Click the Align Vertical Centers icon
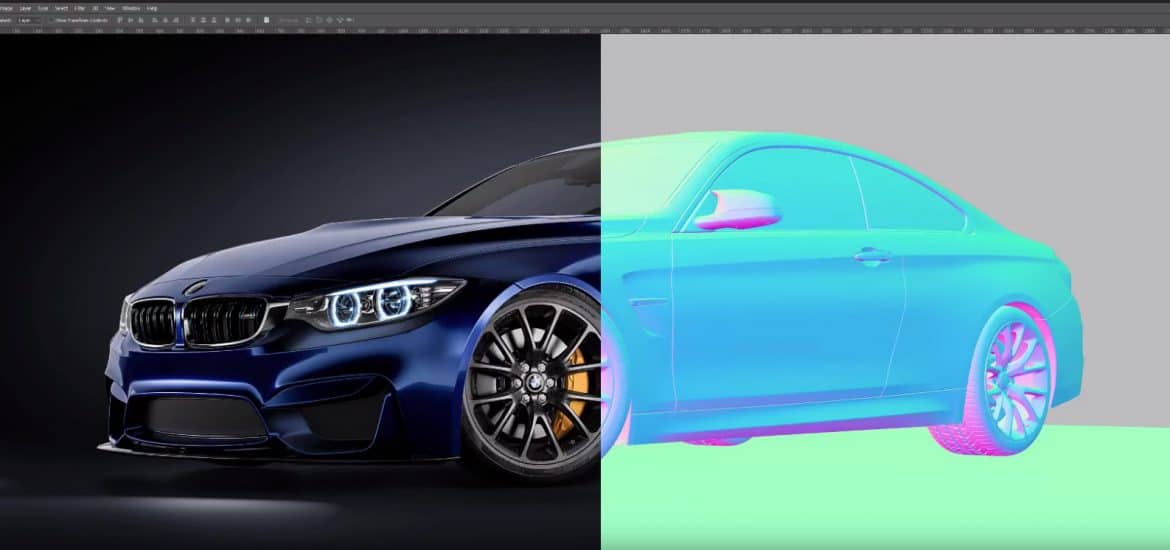The image size is (1170, 550). (130, 20)
